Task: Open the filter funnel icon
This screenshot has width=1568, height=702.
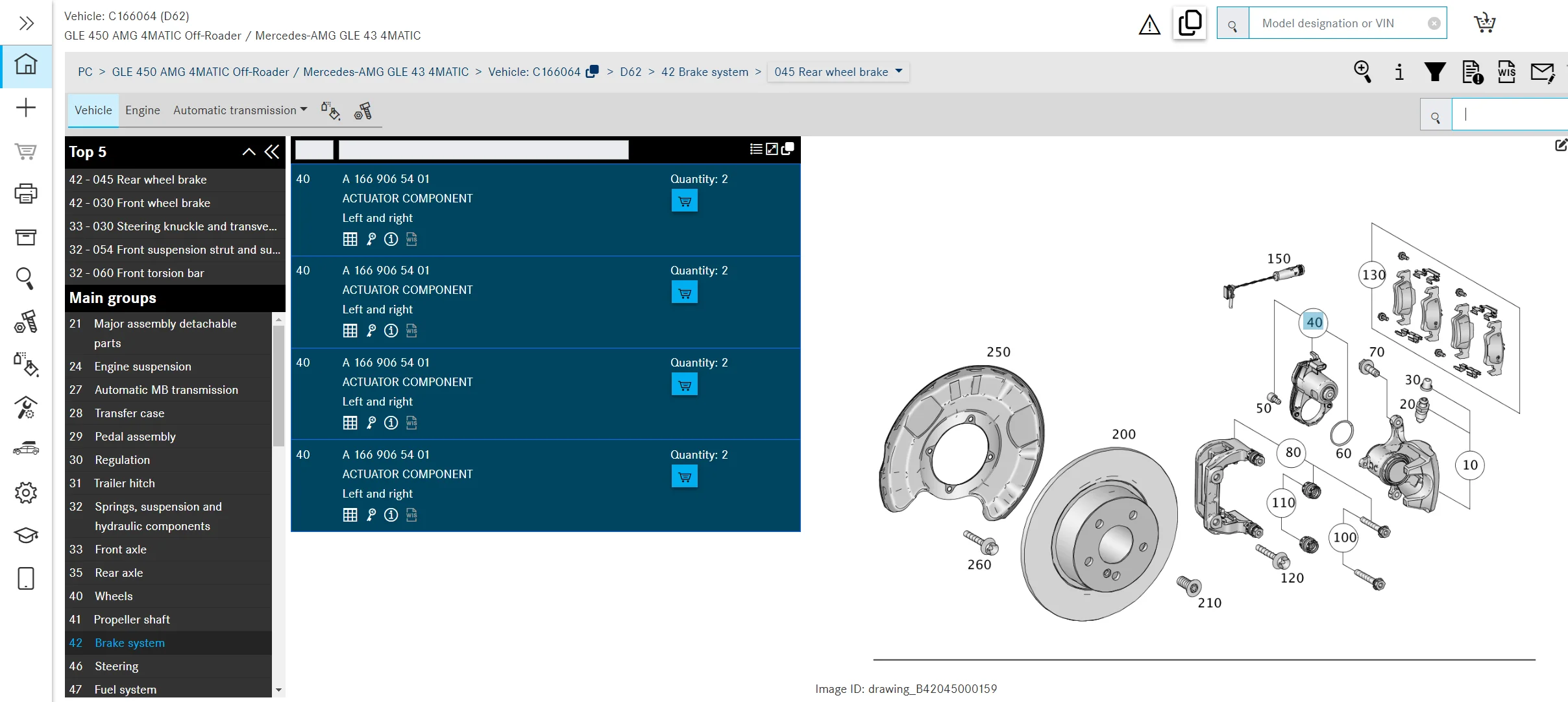Action: click(x=1435, y=71)
